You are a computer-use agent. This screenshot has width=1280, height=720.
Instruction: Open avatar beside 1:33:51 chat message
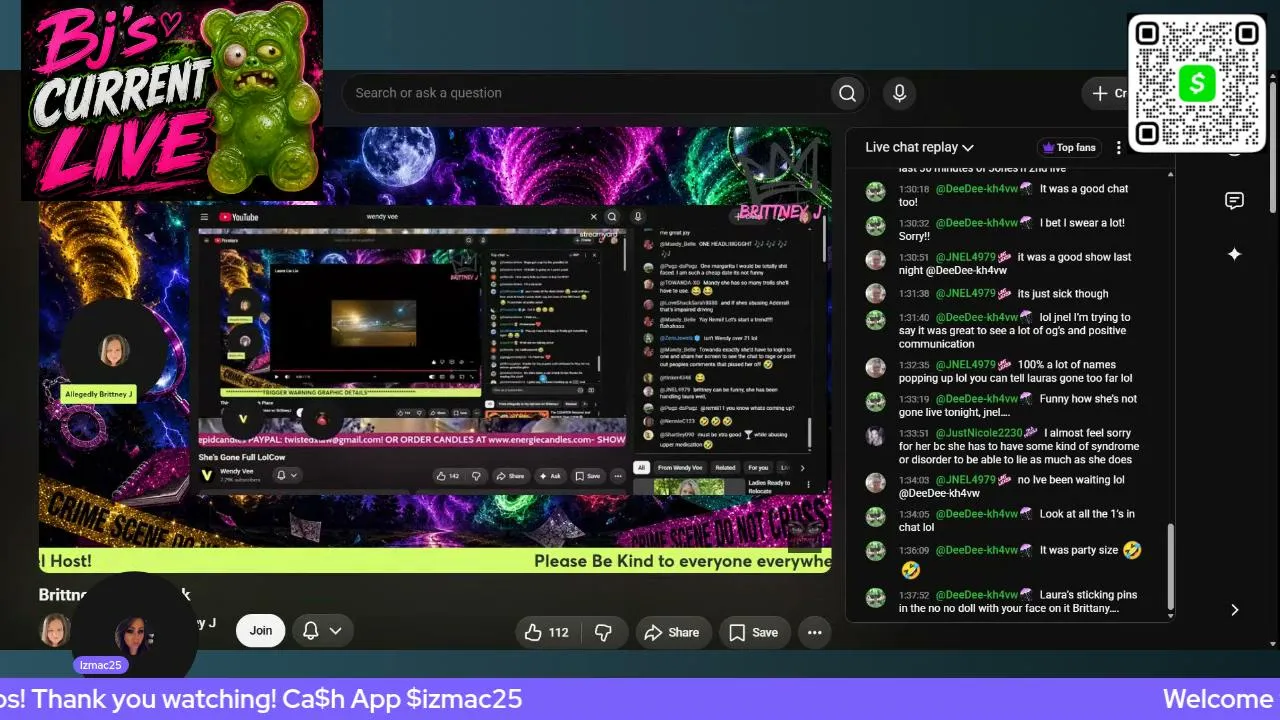[x=875, y=436]
